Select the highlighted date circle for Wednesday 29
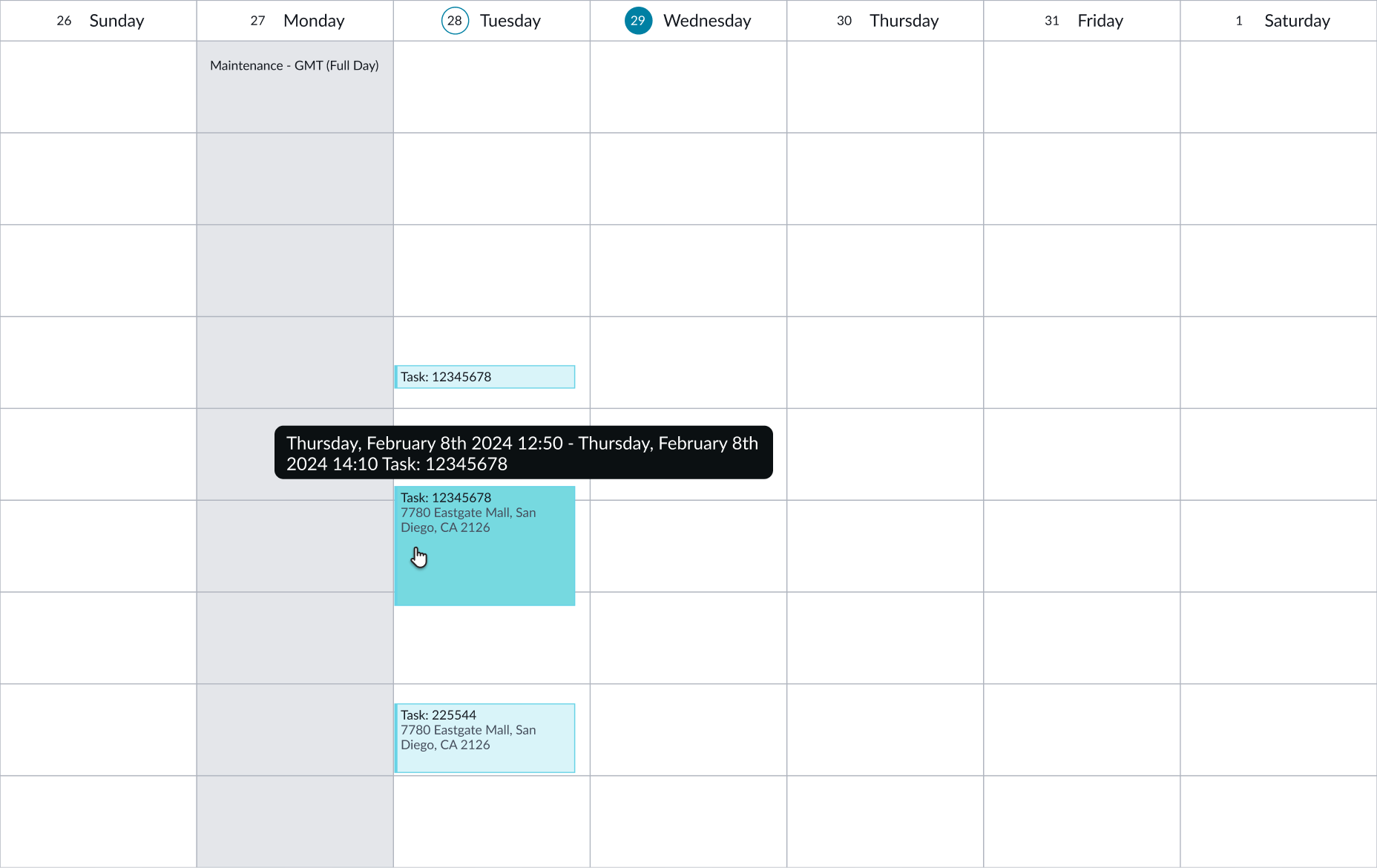The image size is (1377, 868). (638, 21)
